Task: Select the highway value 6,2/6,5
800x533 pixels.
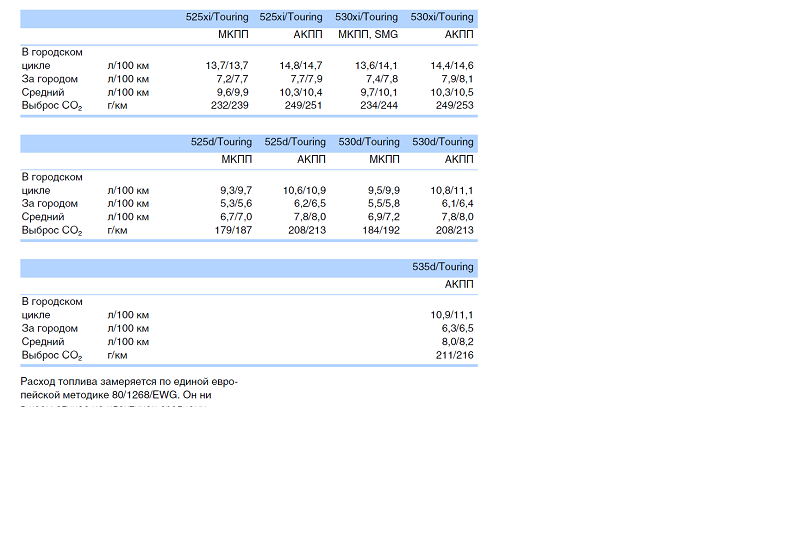Action: coord(307,203)
